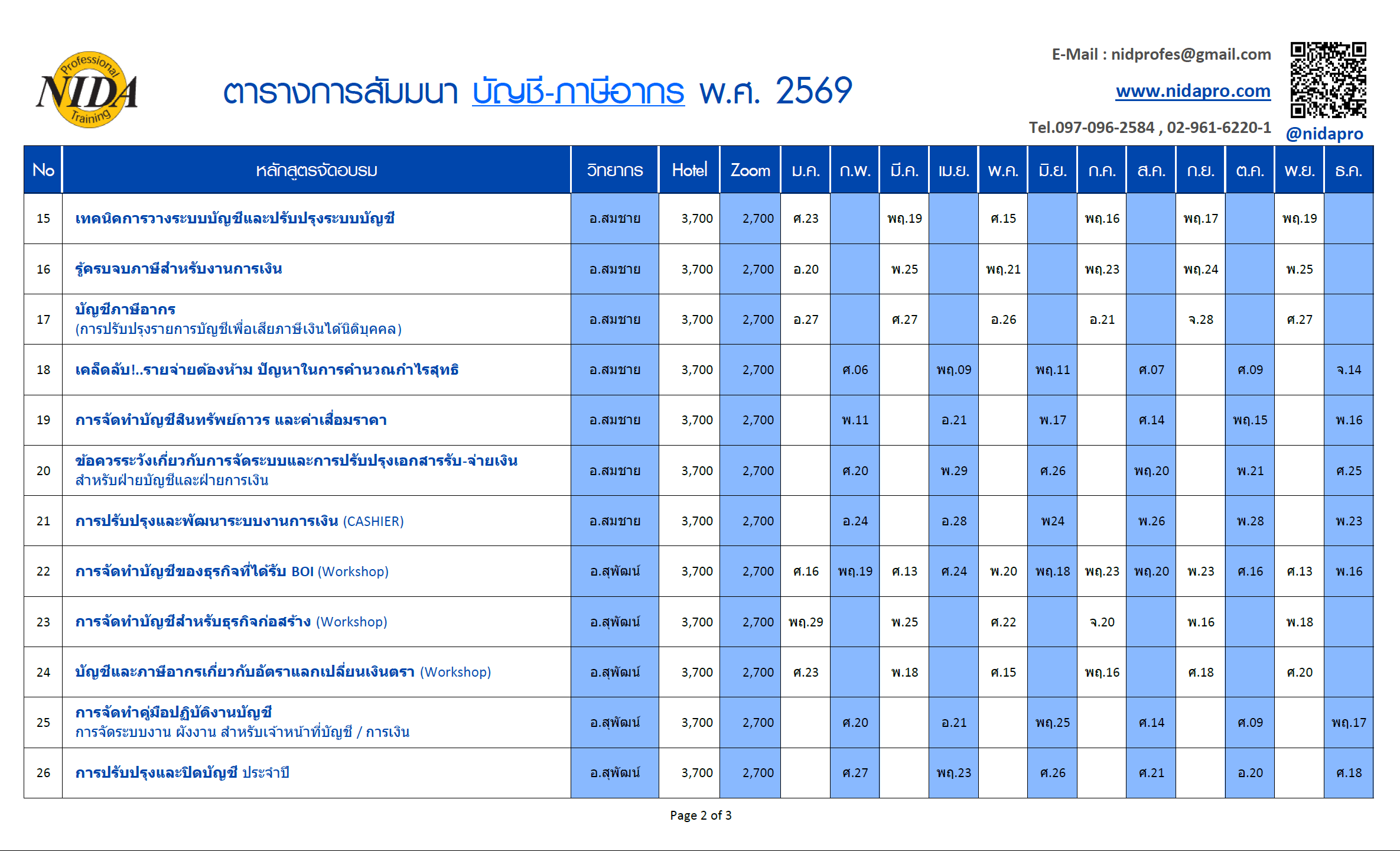Click the วิทยากร column header
Image resolution: width=1400 pixels, height=851 pixels.
(x=614, y=170)
